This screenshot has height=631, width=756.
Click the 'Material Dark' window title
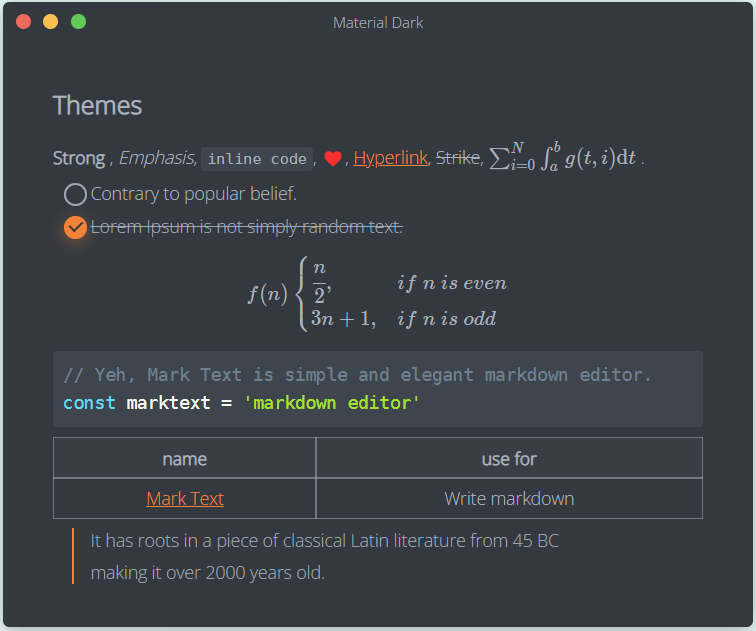point(378,23)
